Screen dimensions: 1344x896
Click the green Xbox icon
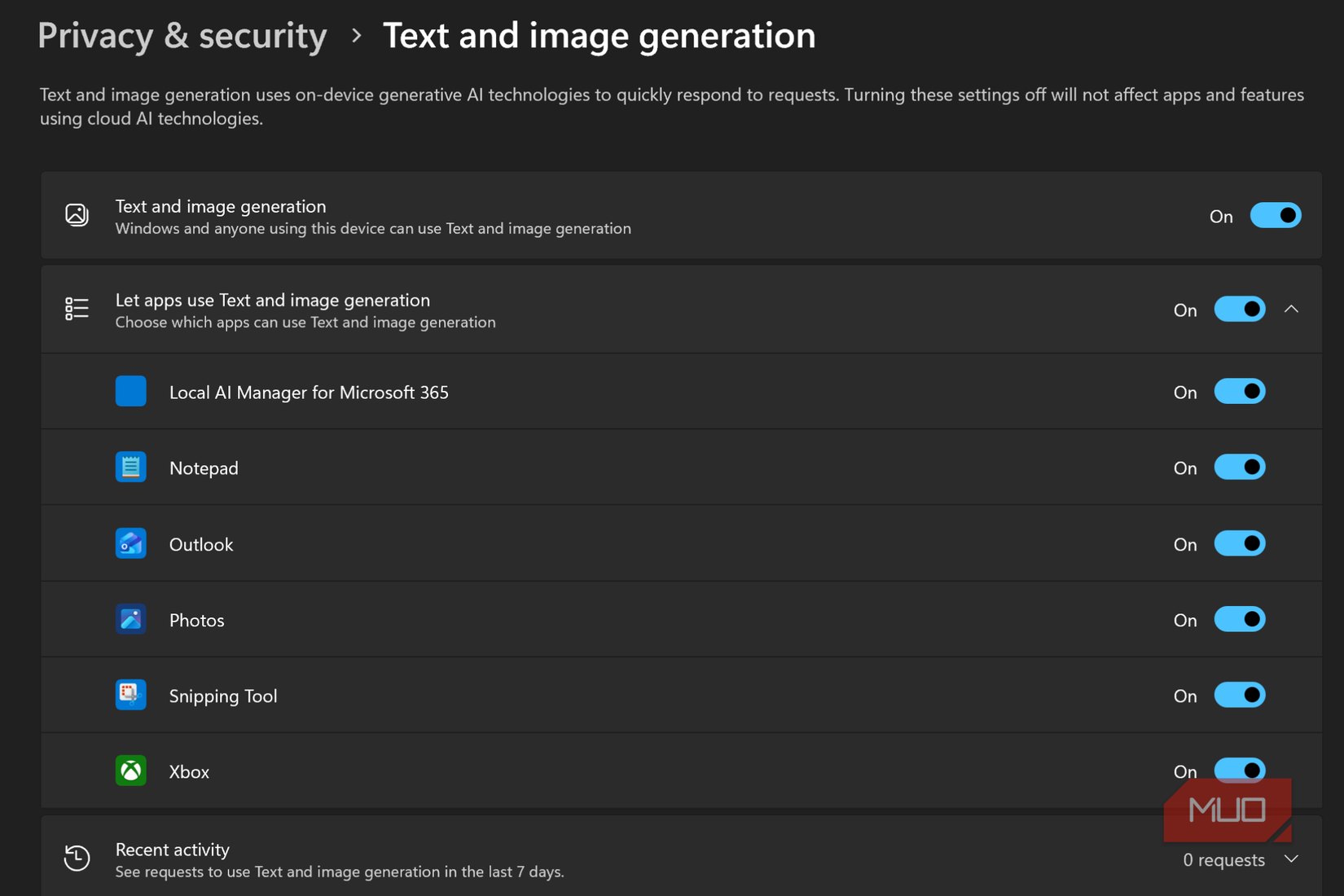coord(130,771)
